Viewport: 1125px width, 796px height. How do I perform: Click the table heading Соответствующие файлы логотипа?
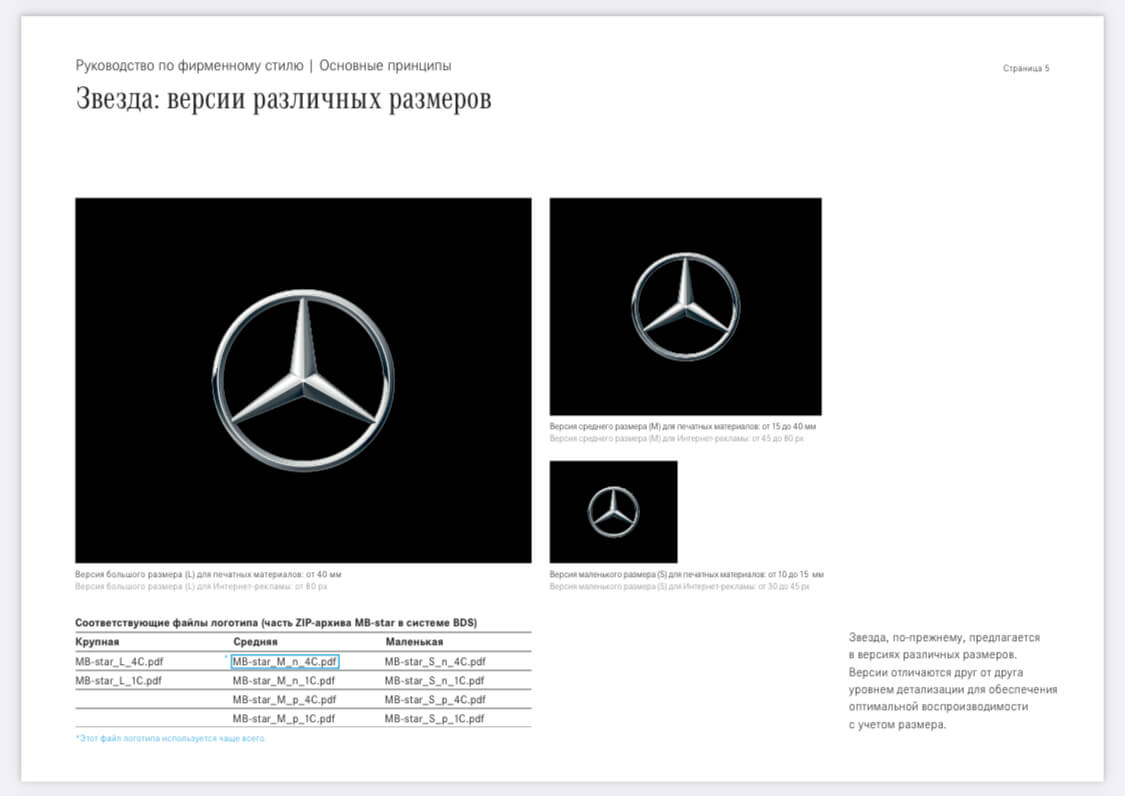[276, 622]
